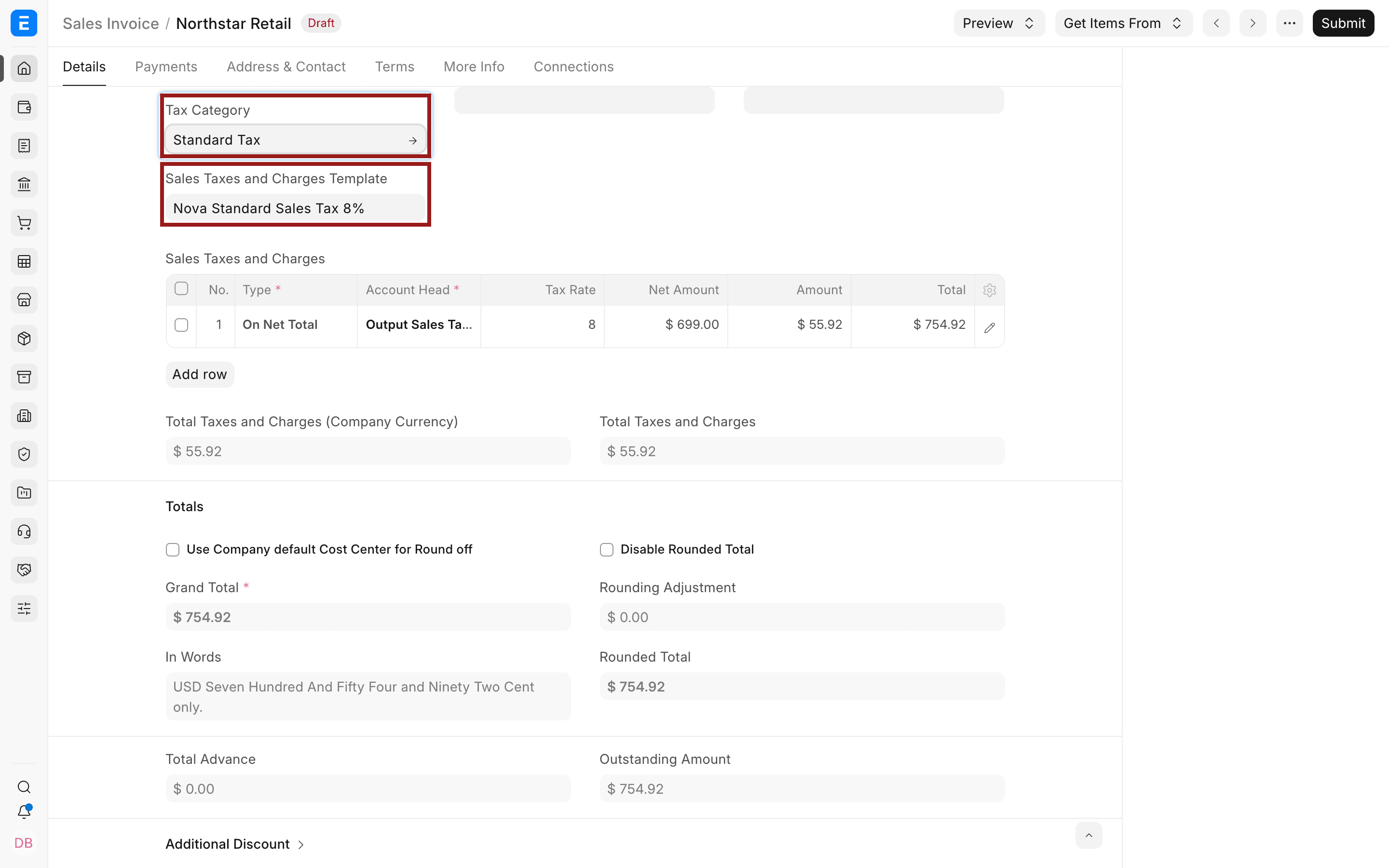Click the blue E app logo
The height and width of the screenshot is (868, 1389).
click(24, 23)
